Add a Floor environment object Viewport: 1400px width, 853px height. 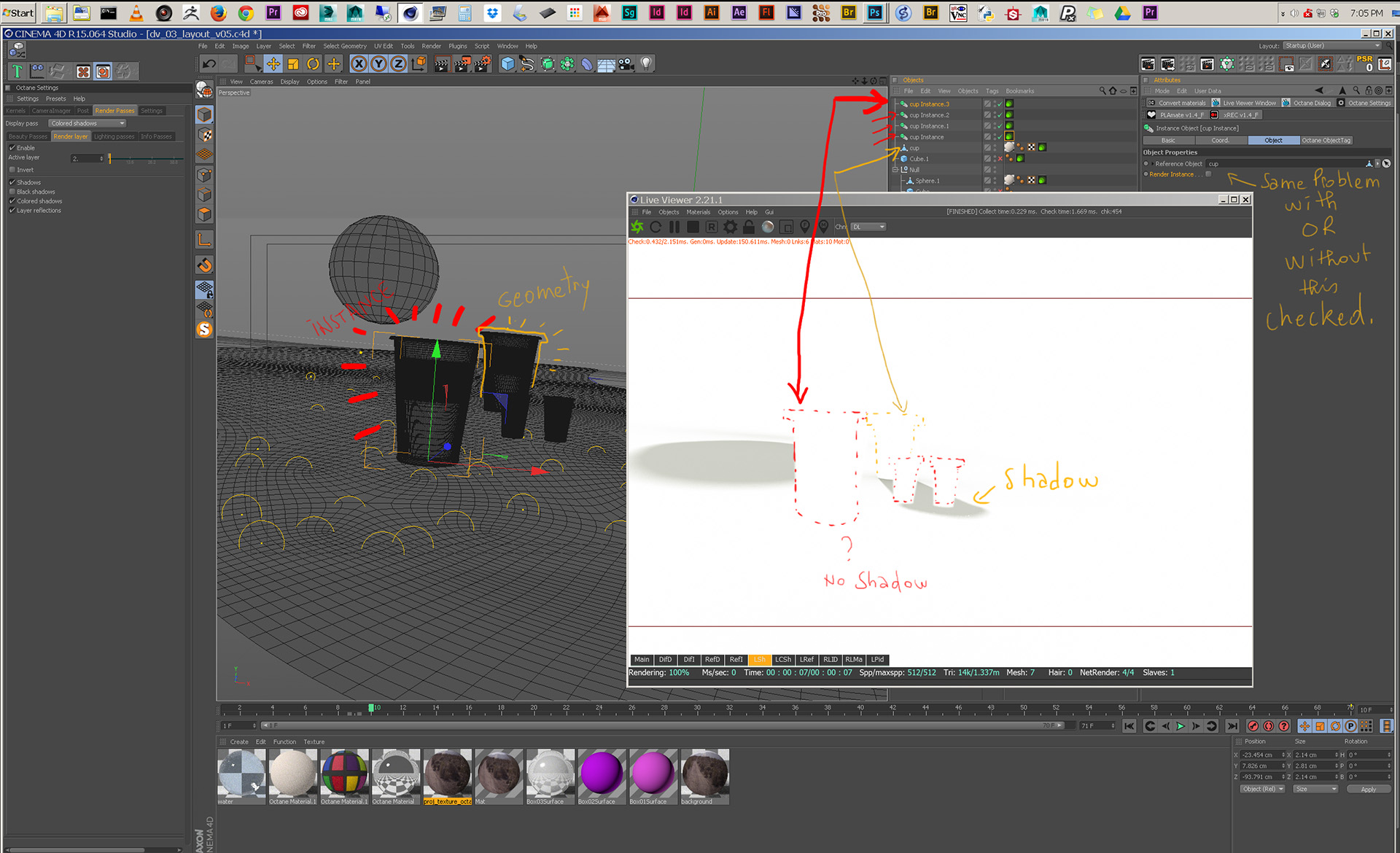[606, 64]
